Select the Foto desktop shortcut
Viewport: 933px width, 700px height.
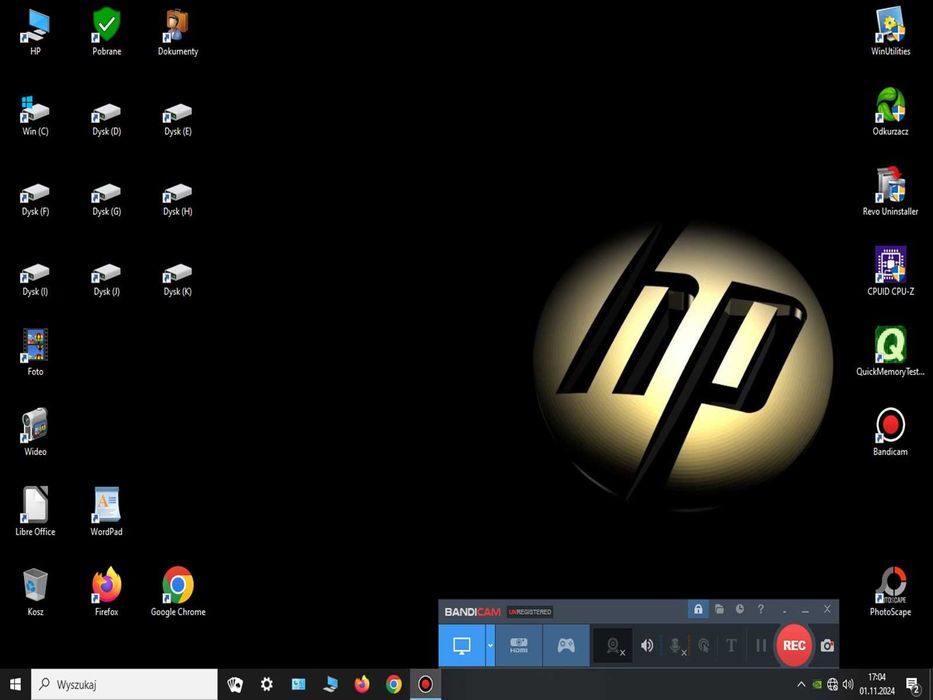[x=35, y=352]
